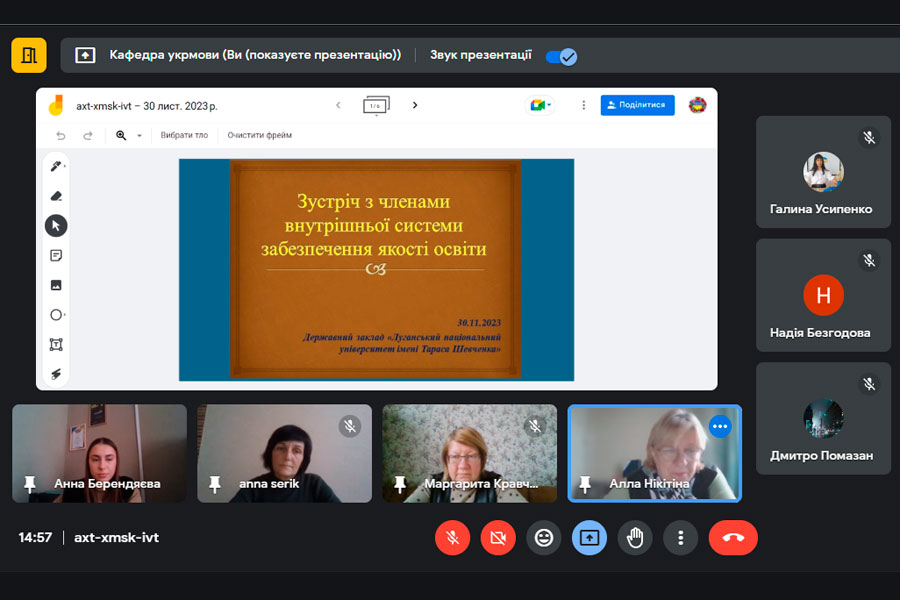Screen dimensions: 900x600
Task: Raise hand using the hand button
Action: (635, 538)
